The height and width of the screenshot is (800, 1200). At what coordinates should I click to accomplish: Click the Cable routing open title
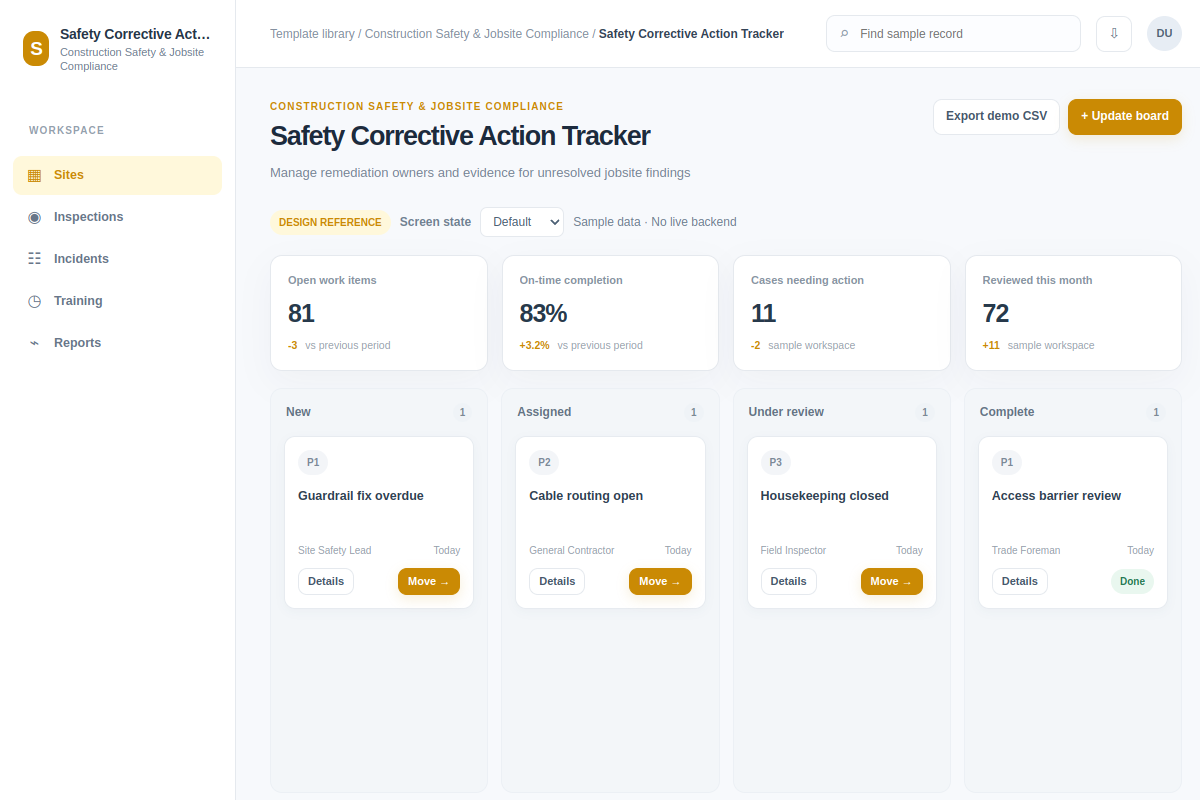[x=586, y=496]
